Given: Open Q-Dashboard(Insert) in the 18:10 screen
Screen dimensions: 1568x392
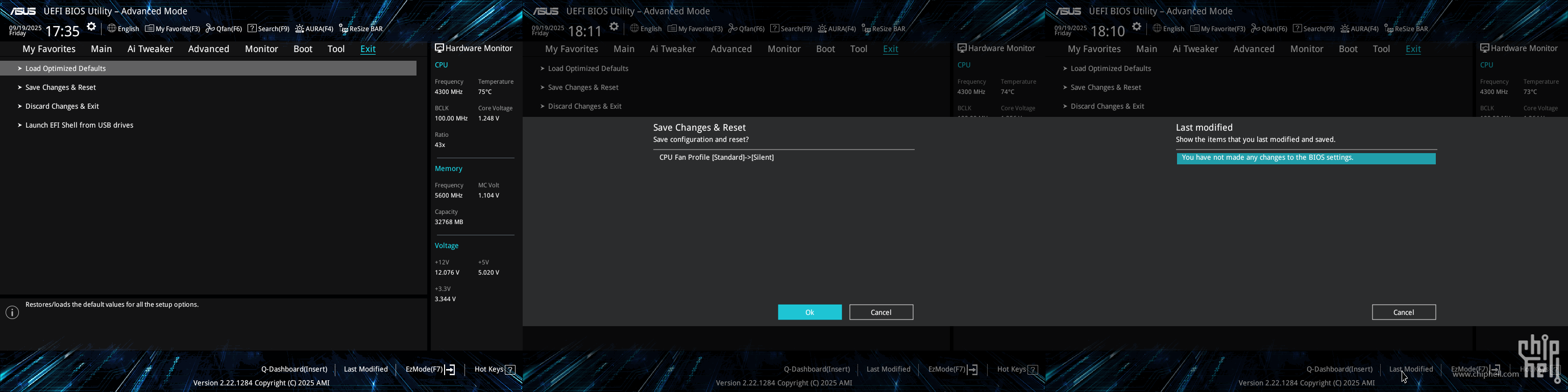Looking at the screenshot, I should pyautogui.click(x=1340, y=370).
